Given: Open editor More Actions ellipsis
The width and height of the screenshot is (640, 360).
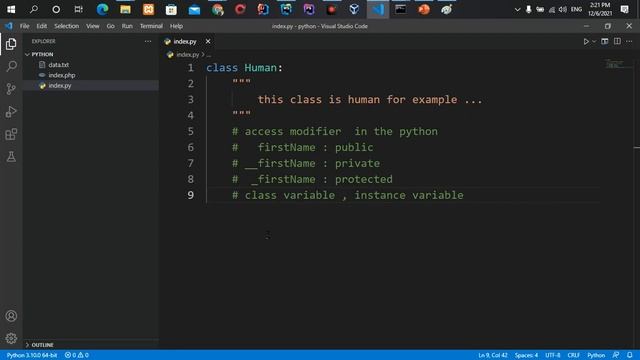Looking at the screenshot, I should (x=629, y=41).
